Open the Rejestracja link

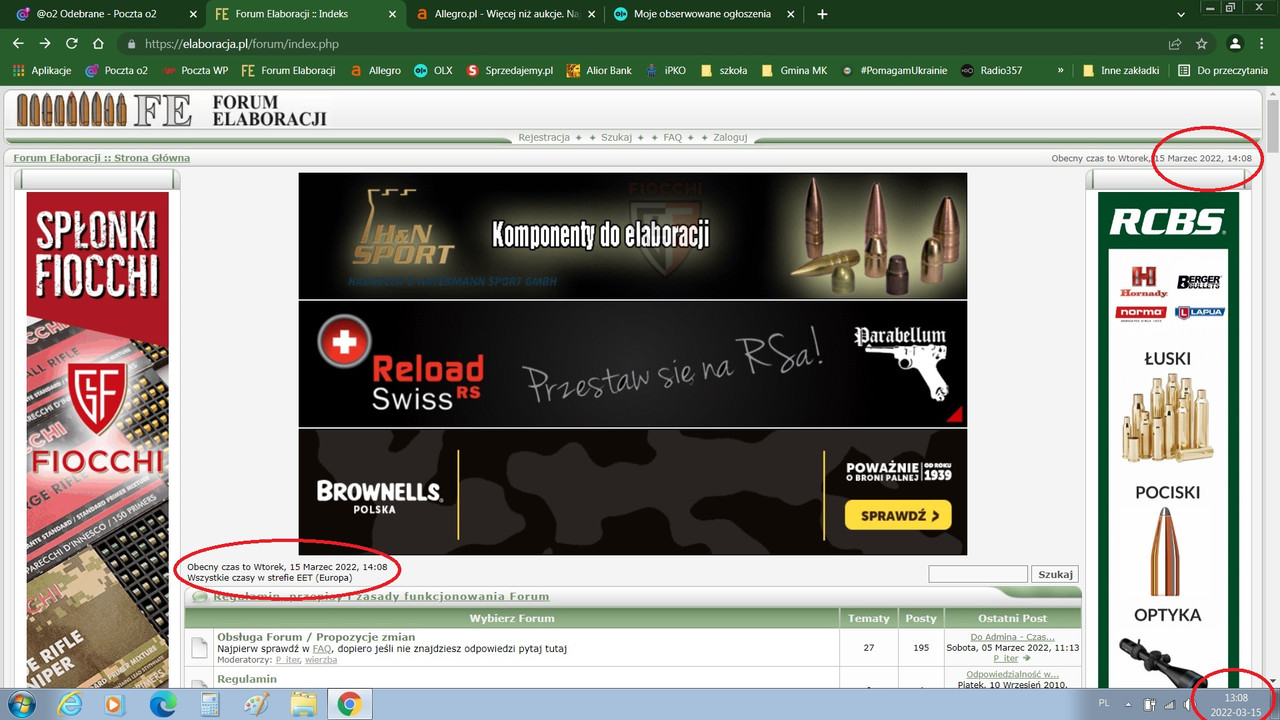coord(544,137)
